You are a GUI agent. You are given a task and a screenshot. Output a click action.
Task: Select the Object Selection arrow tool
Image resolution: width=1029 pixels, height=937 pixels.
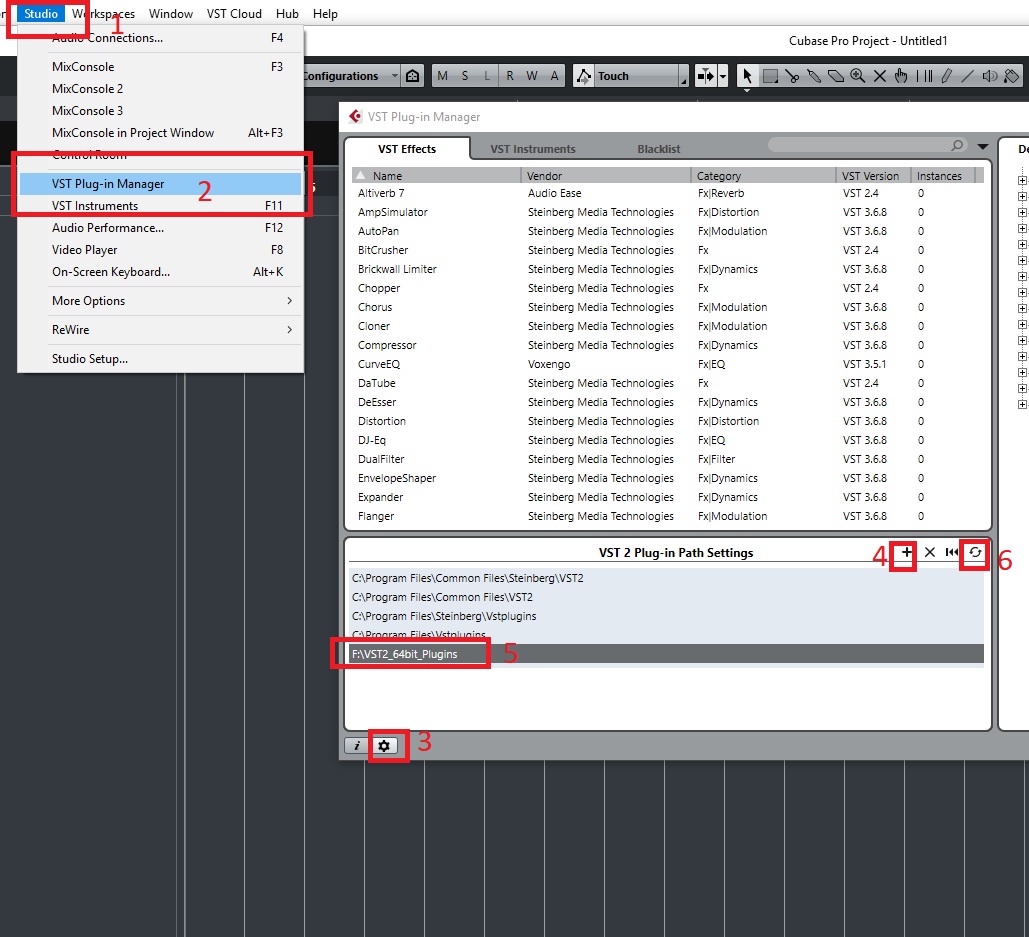pos(747,76)
